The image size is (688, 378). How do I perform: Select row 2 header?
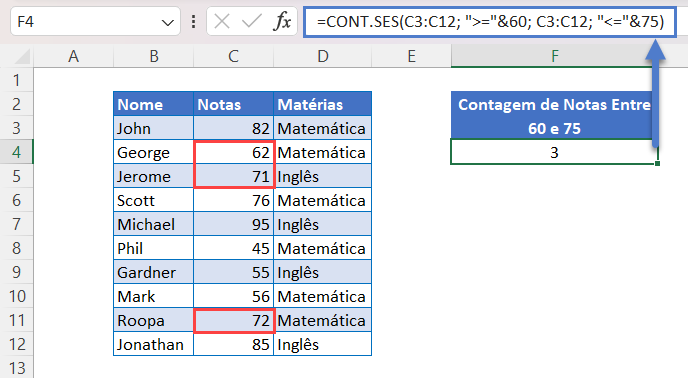click(17, 104)
